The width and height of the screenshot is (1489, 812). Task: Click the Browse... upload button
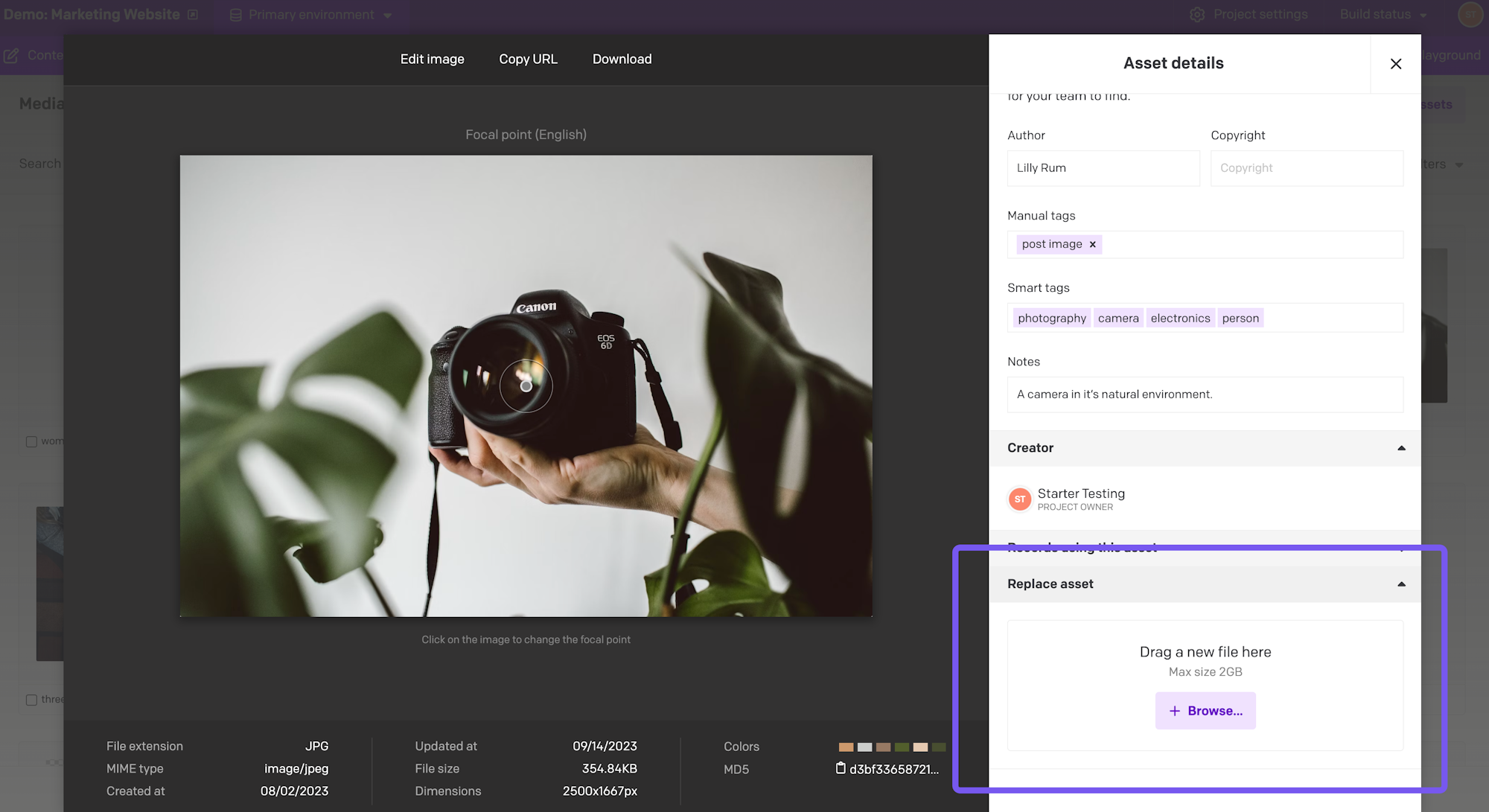click(x=1205, y=711)
